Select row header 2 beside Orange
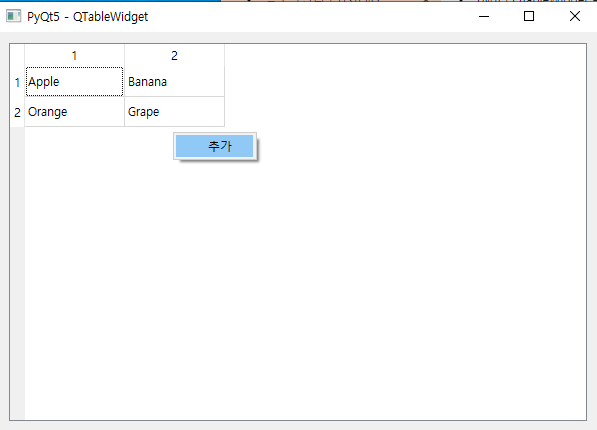597x430 pixels. [x=18, y=112]
